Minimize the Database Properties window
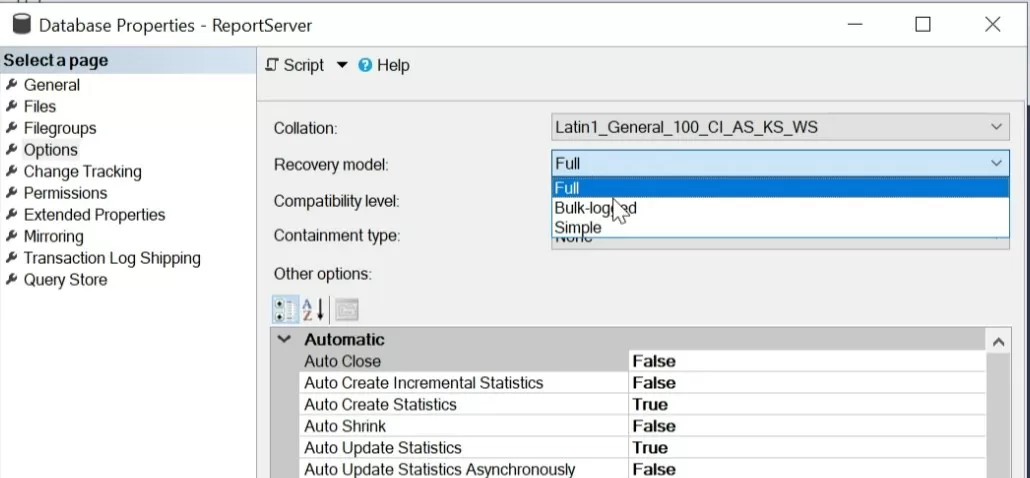1030x478 pixels. click(x=855, y=24)
